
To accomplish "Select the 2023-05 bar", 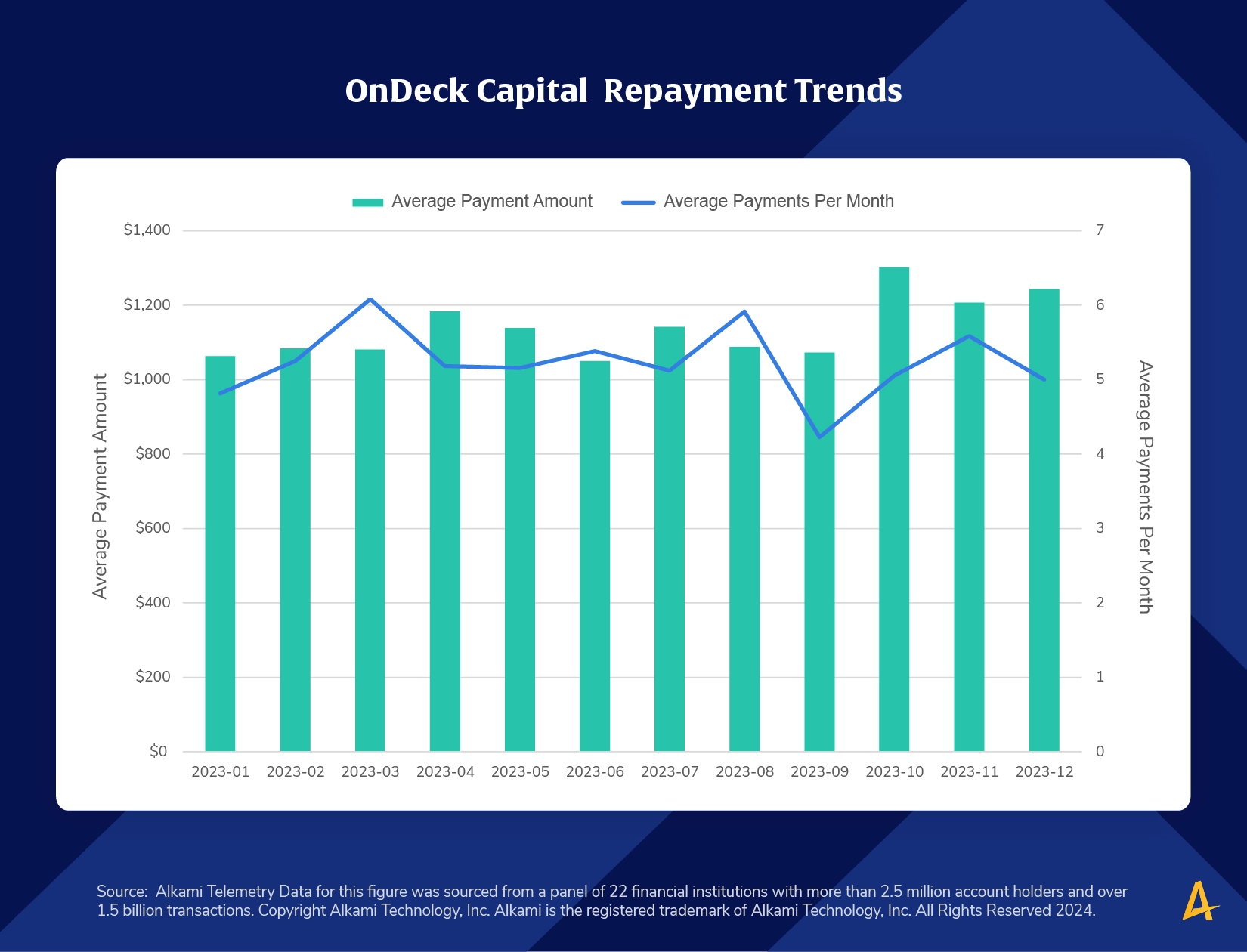I will [520, 539].
